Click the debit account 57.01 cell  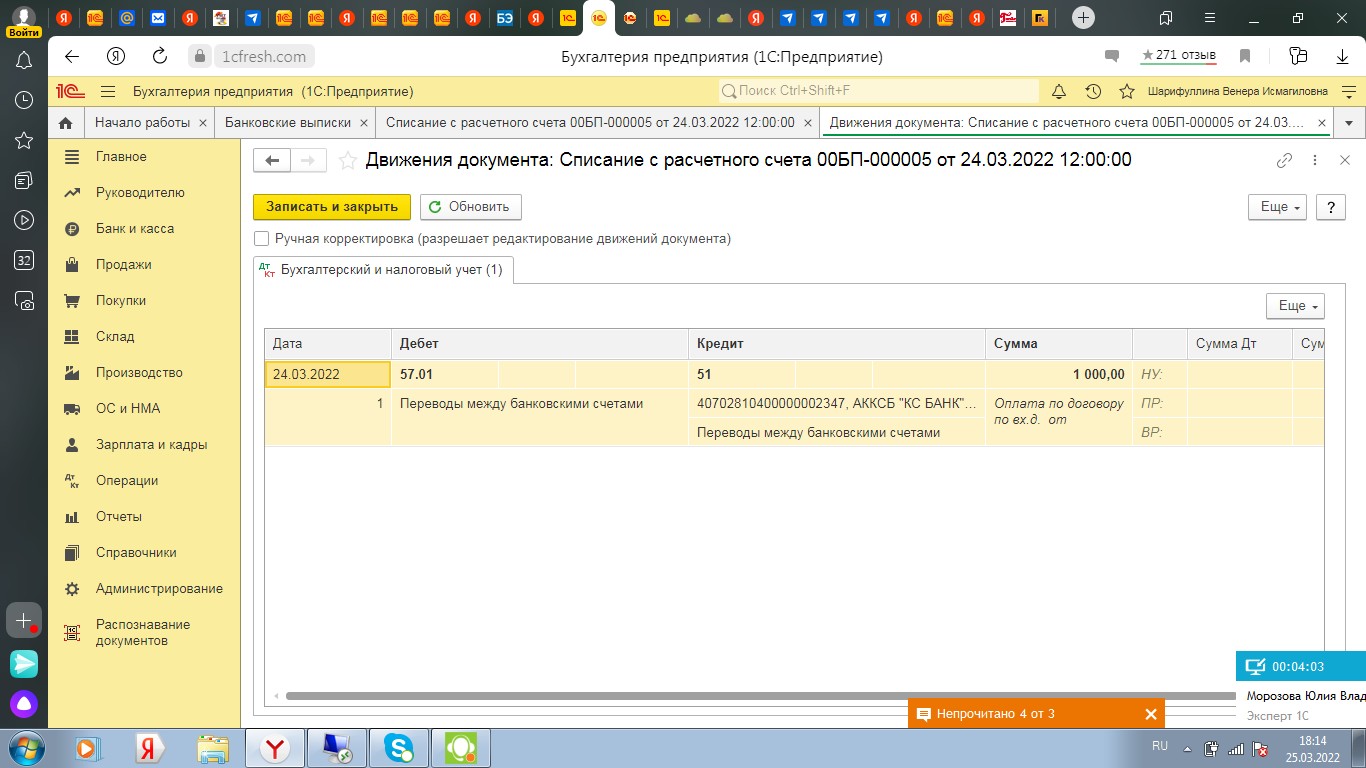(x=444, y=375)
